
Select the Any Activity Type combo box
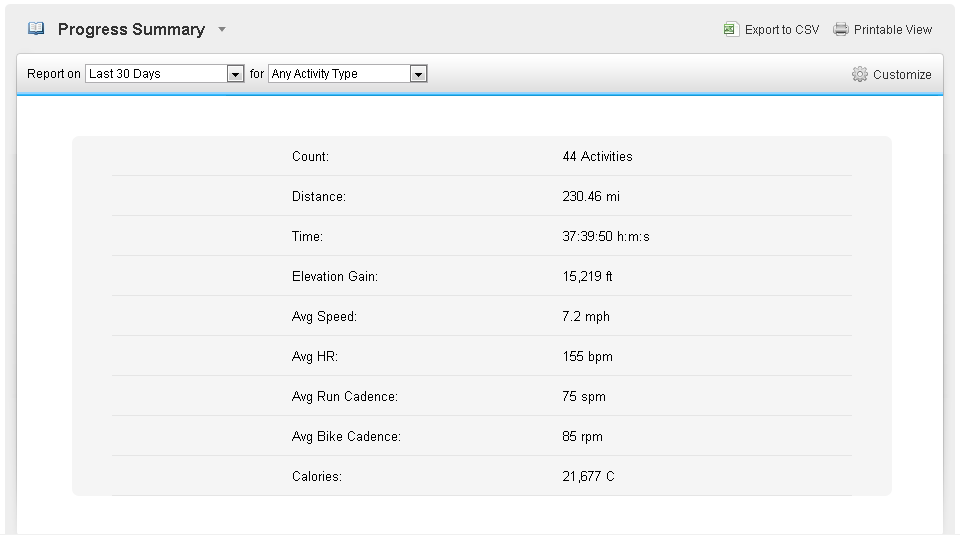tap(348, 73)
